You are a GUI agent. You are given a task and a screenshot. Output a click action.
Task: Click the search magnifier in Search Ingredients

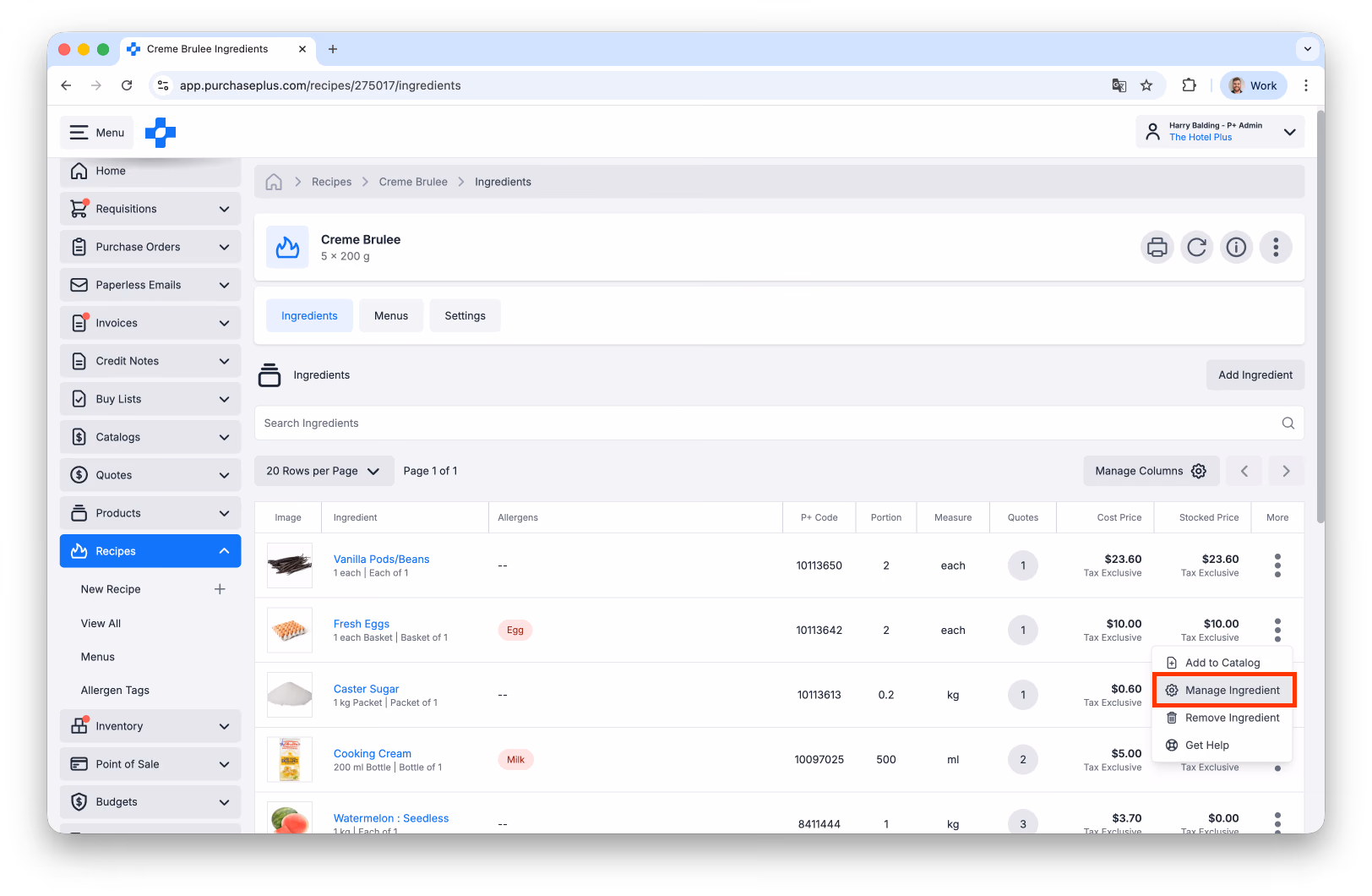pos(1288,423)
